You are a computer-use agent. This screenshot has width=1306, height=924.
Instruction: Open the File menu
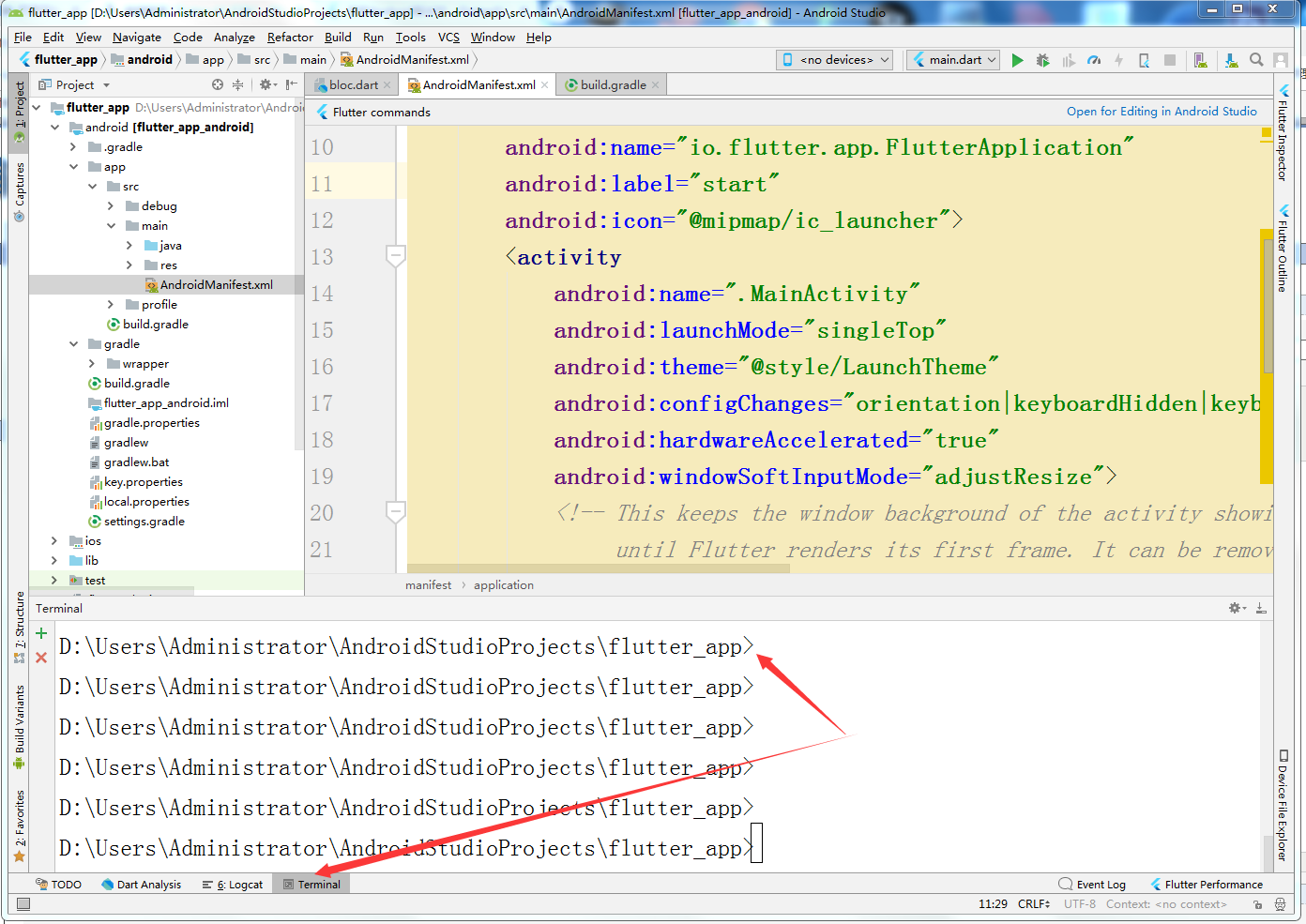23,38
